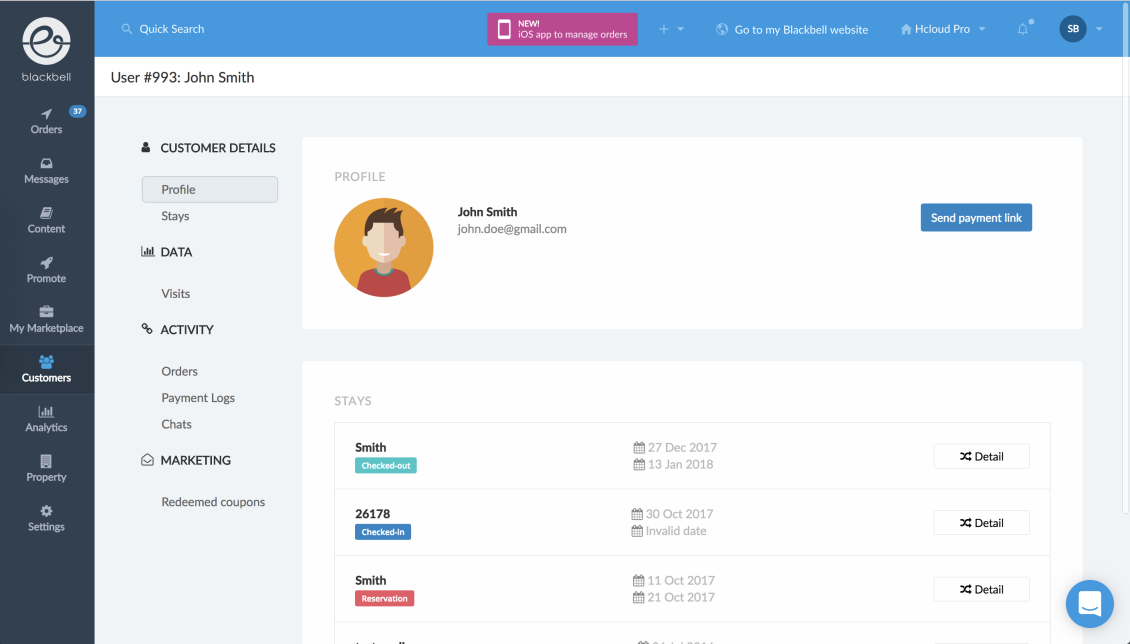Open Analytics chart icon in sidebar
This screenshot has width=1130, height=644.
pos(46,411)
